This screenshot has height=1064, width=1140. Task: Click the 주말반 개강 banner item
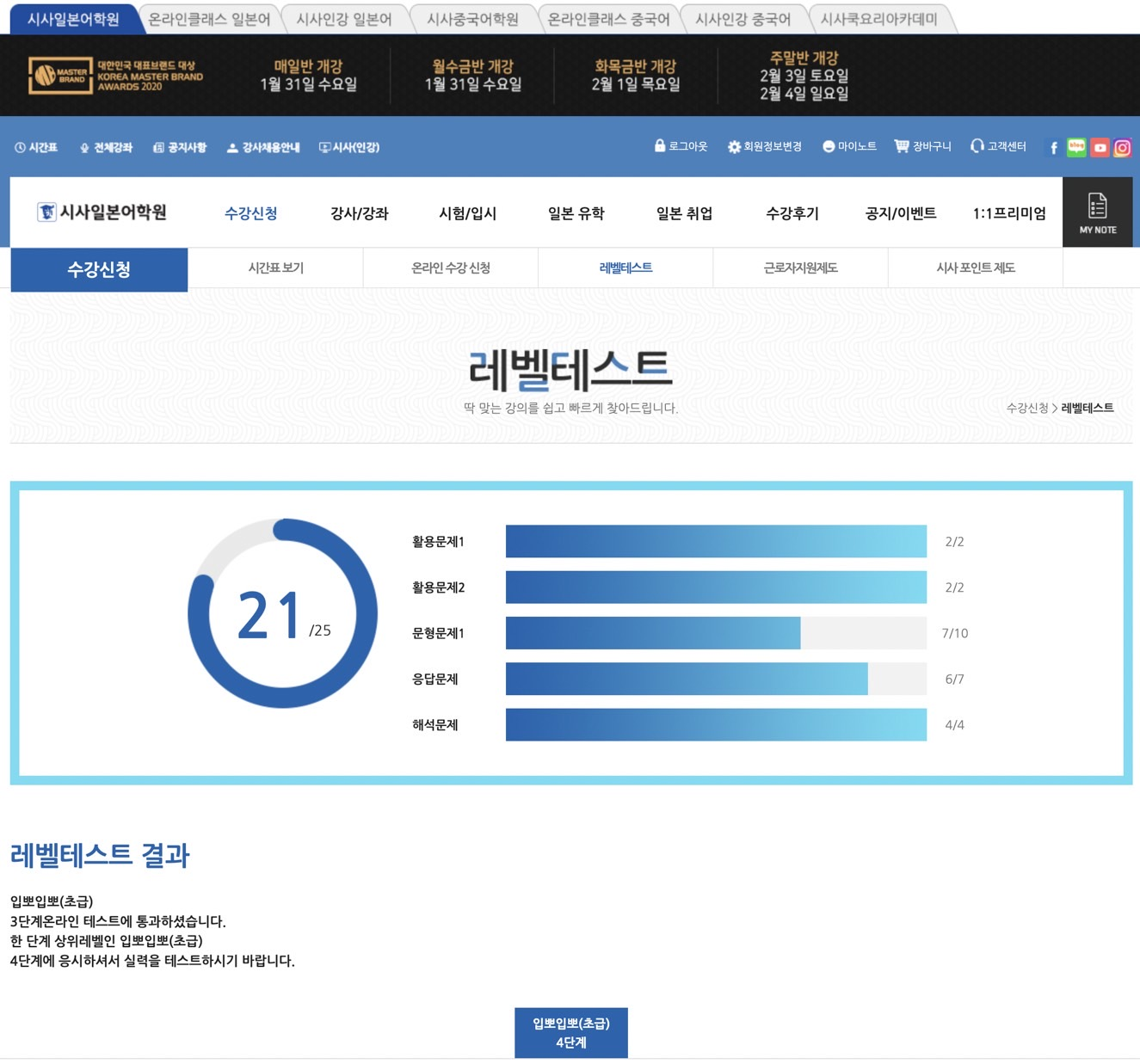pyautogui.click(x=804, y=76)
